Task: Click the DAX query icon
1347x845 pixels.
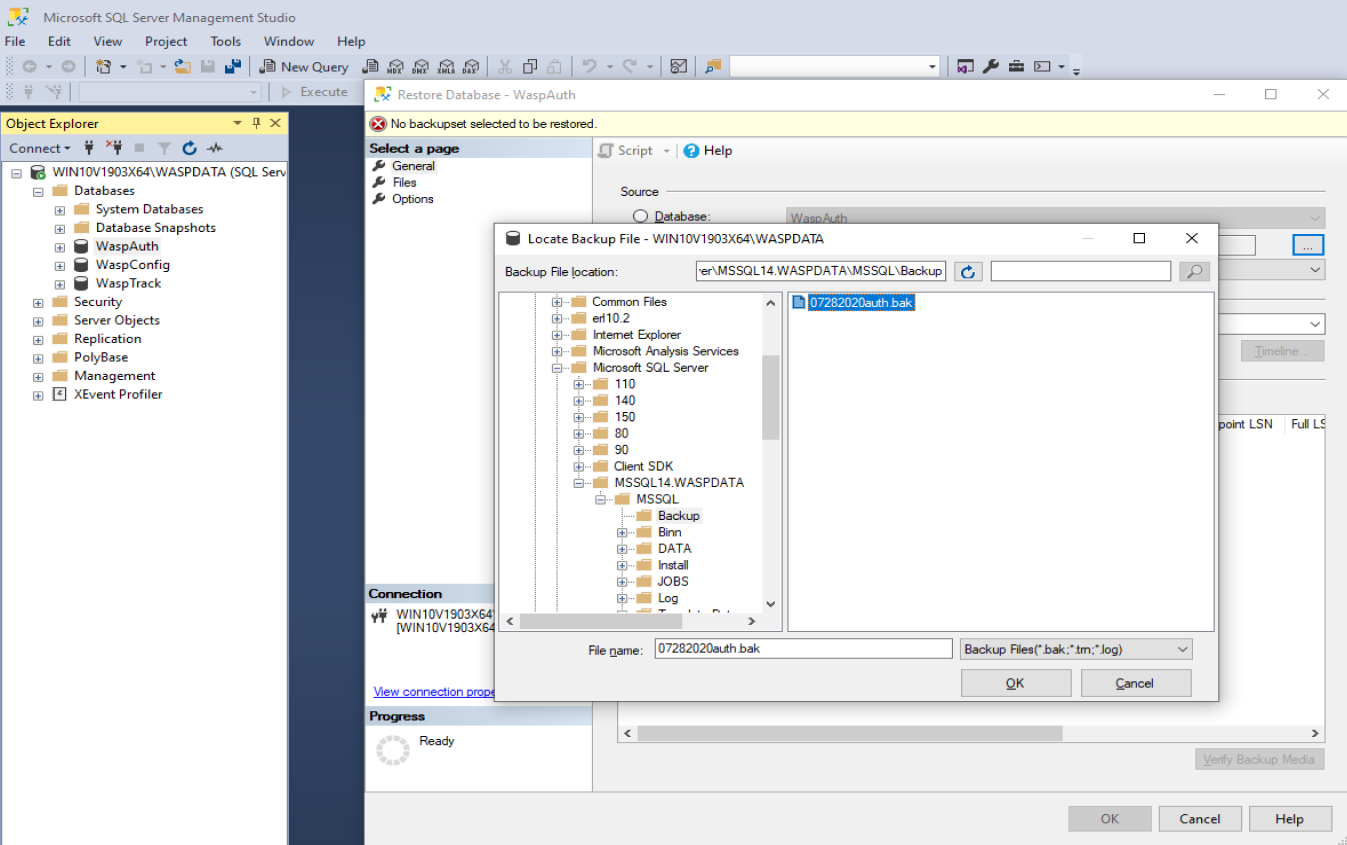Action: [x=471, y=66]
